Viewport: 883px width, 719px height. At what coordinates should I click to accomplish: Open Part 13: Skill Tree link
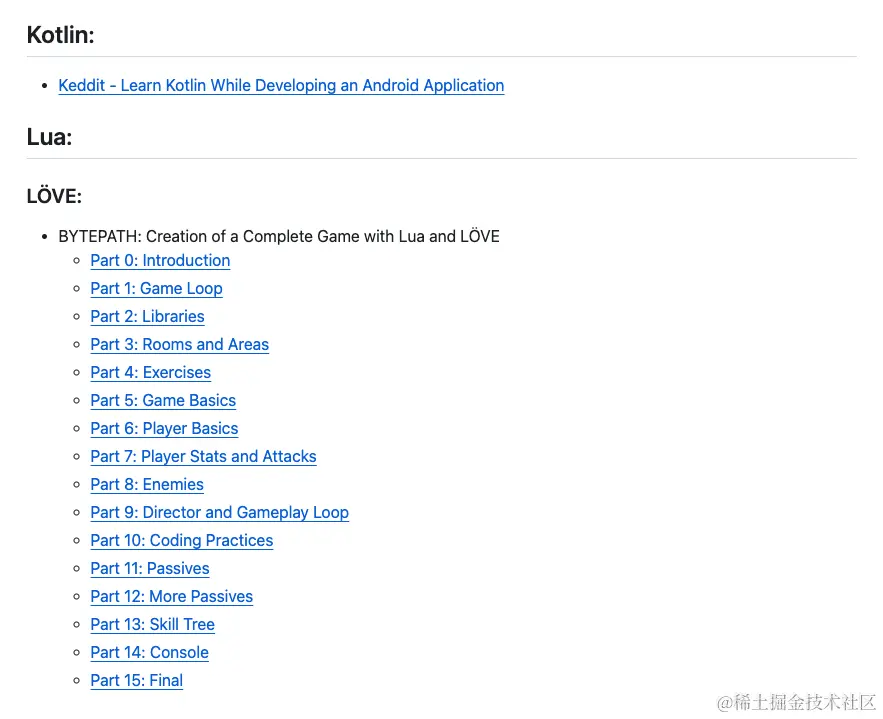click(152, 624)
